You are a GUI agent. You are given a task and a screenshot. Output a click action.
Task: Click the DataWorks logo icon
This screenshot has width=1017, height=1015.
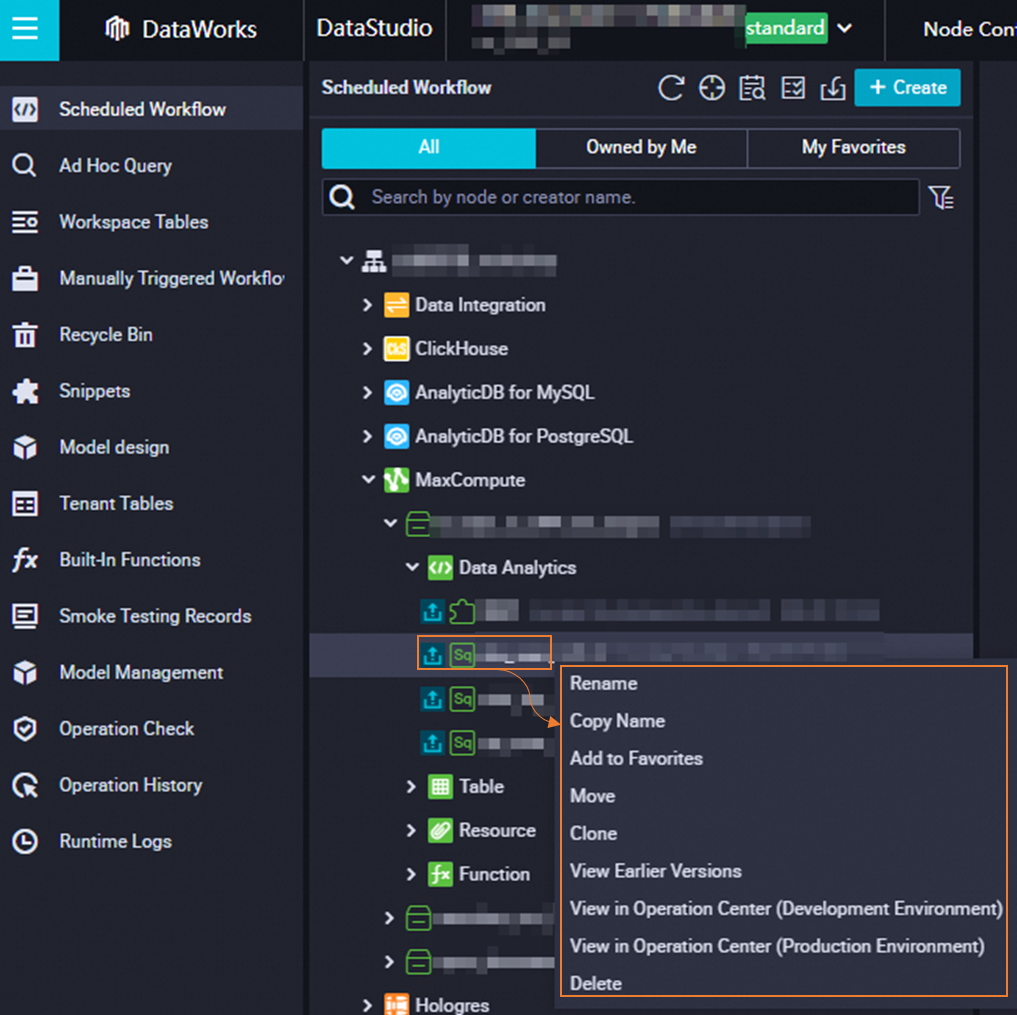point(117,29)
